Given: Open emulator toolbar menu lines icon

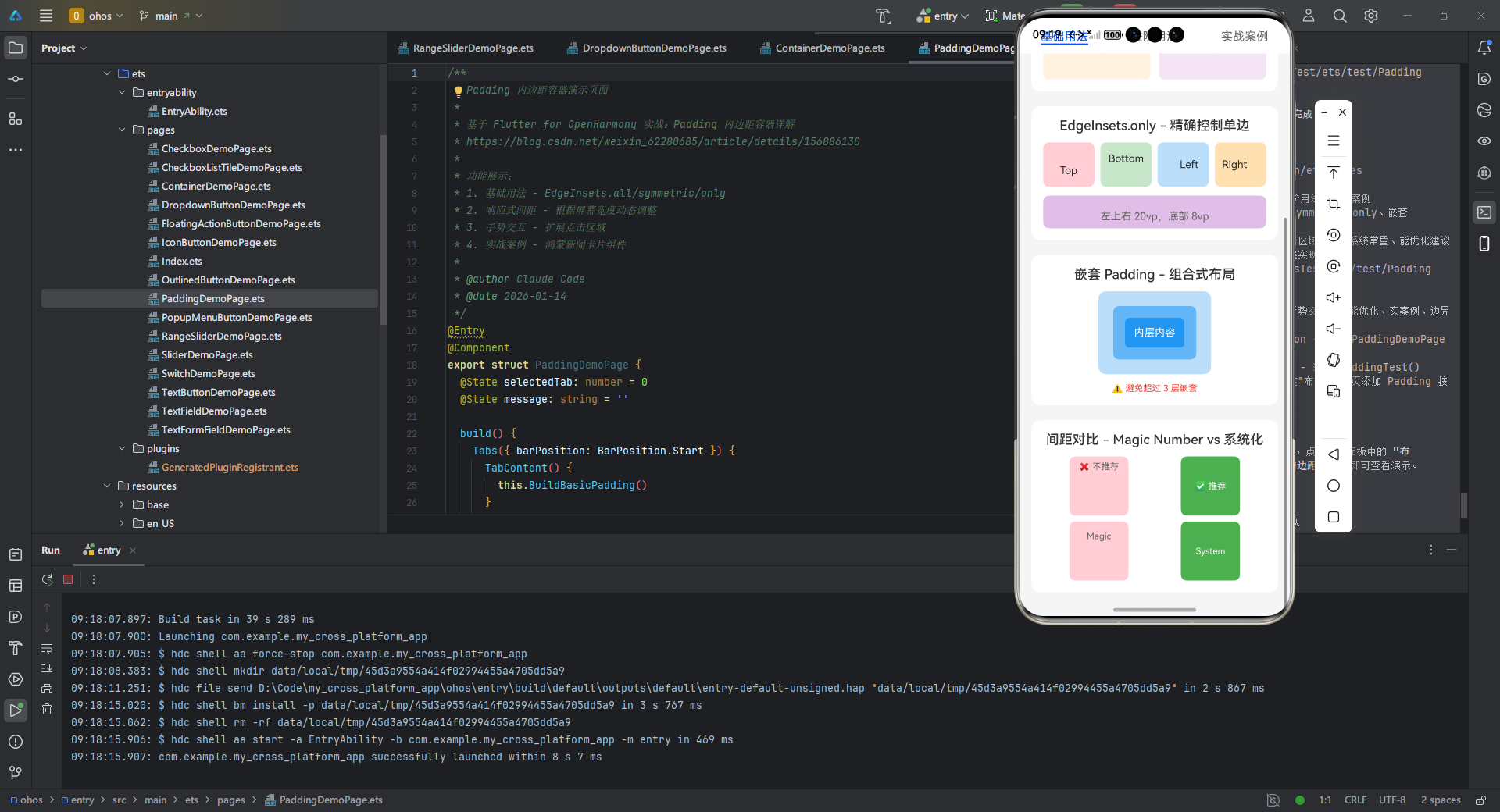Looking at the screenshot, I should click(x=1334, y=141).
